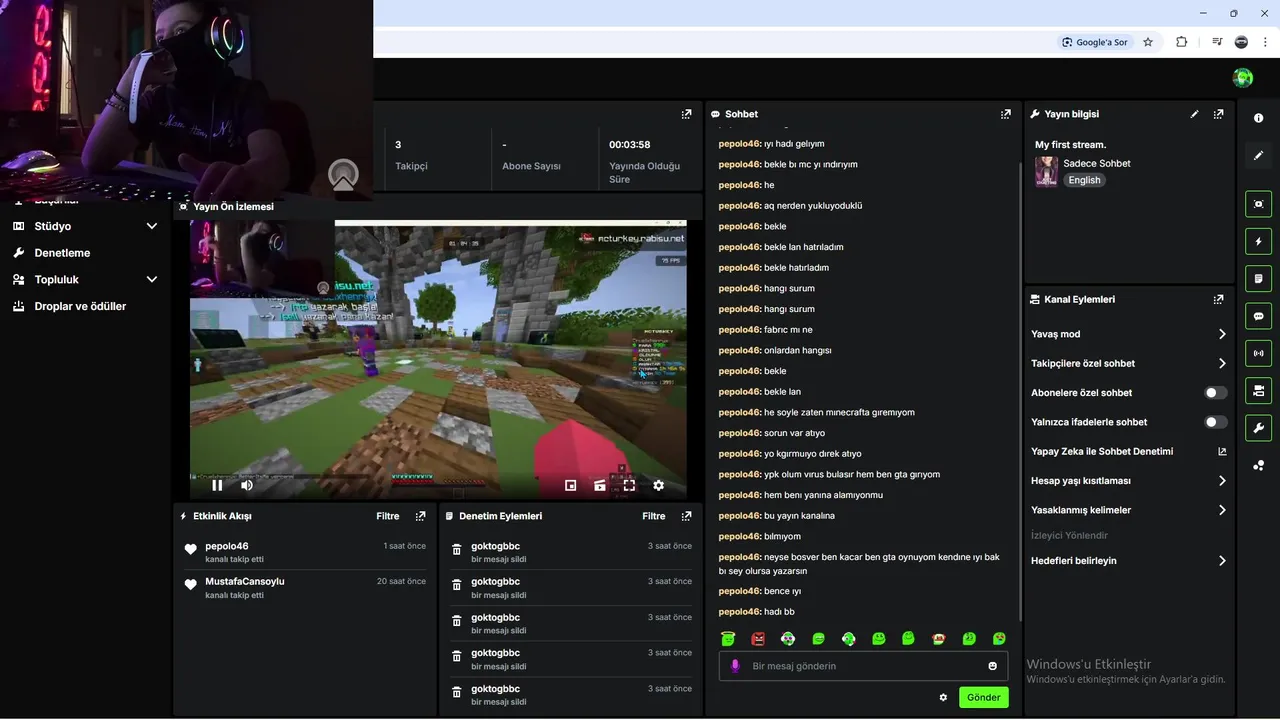Click the chat bubble quick-action icon
The width and height of the screenshot is (1280, 720).
(1258, 316)
